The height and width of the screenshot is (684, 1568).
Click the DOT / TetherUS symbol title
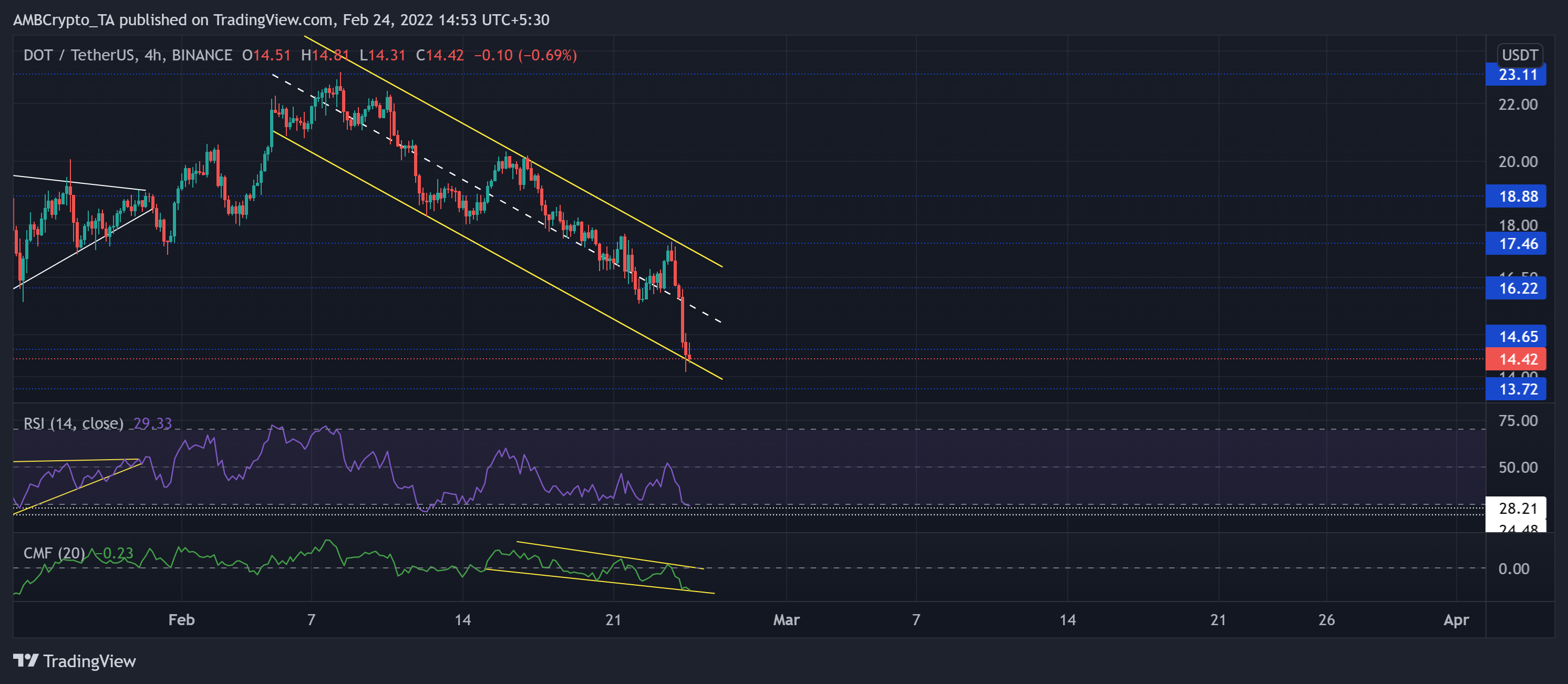tap(79, 55)
